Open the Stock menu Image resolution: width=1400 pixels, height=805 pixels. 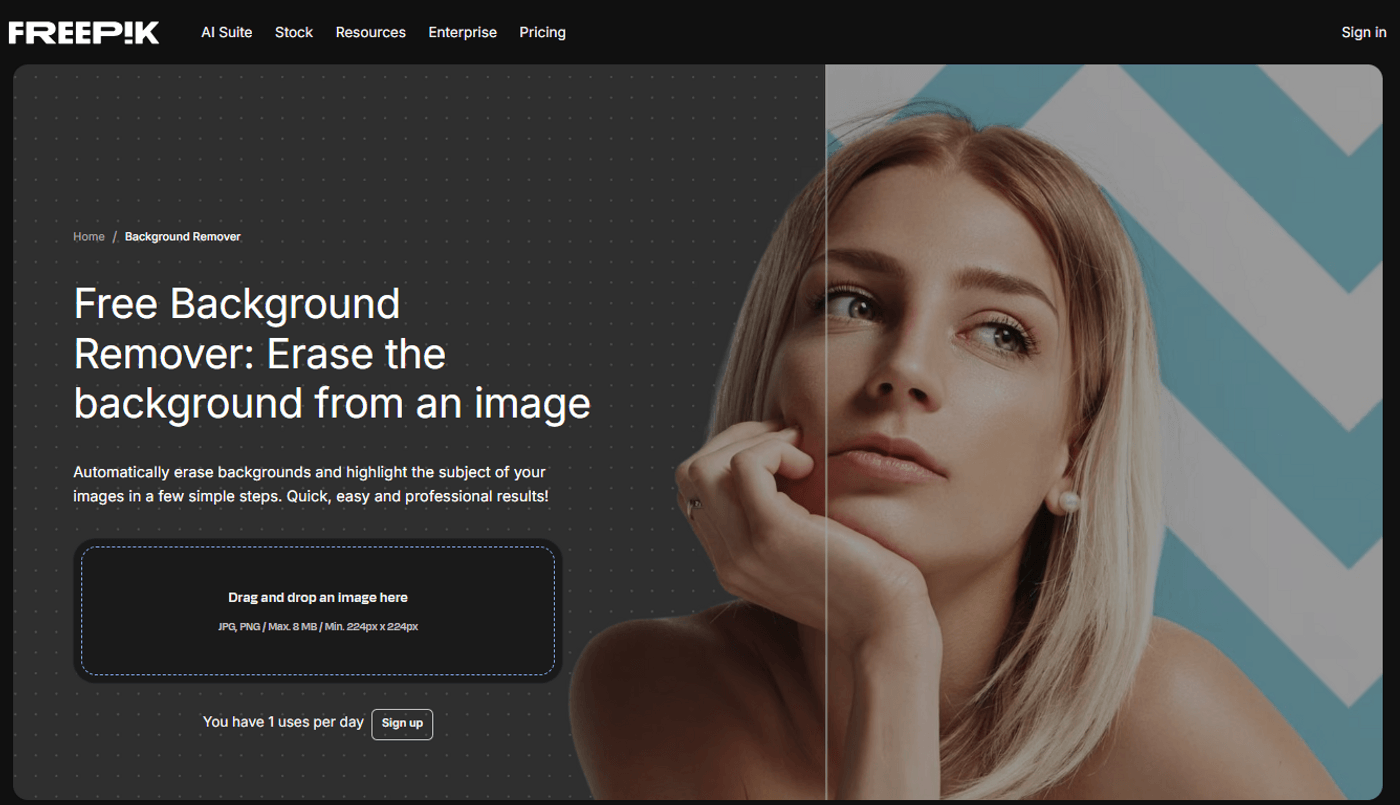[x=294, y=32]
